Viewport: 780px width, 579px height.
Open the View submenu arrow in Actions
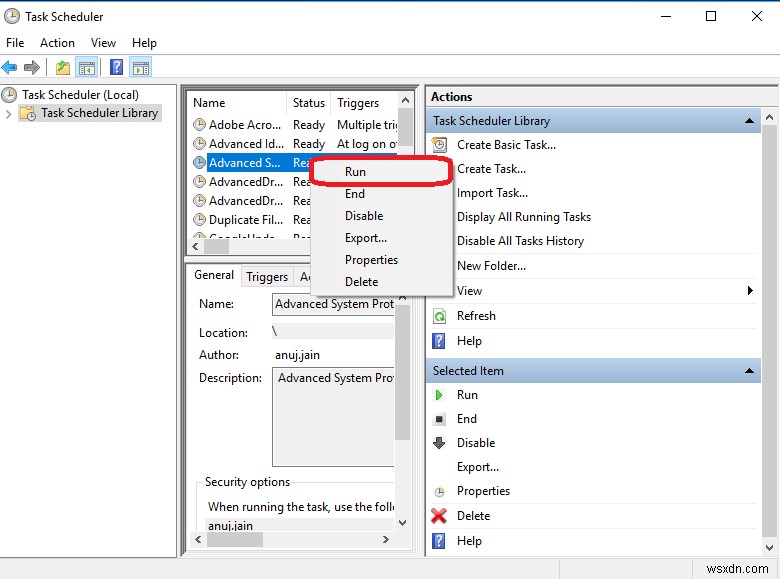[x=750, y=290]
